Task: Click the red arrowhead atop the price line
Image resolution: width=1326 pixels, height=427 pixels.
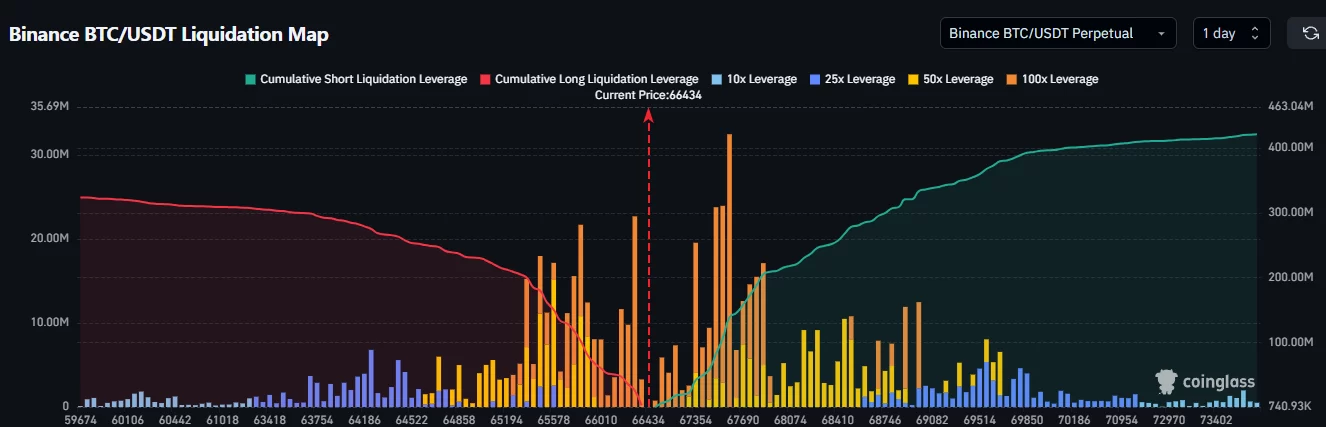Action: pyautogui.click(x=649, y=116)
